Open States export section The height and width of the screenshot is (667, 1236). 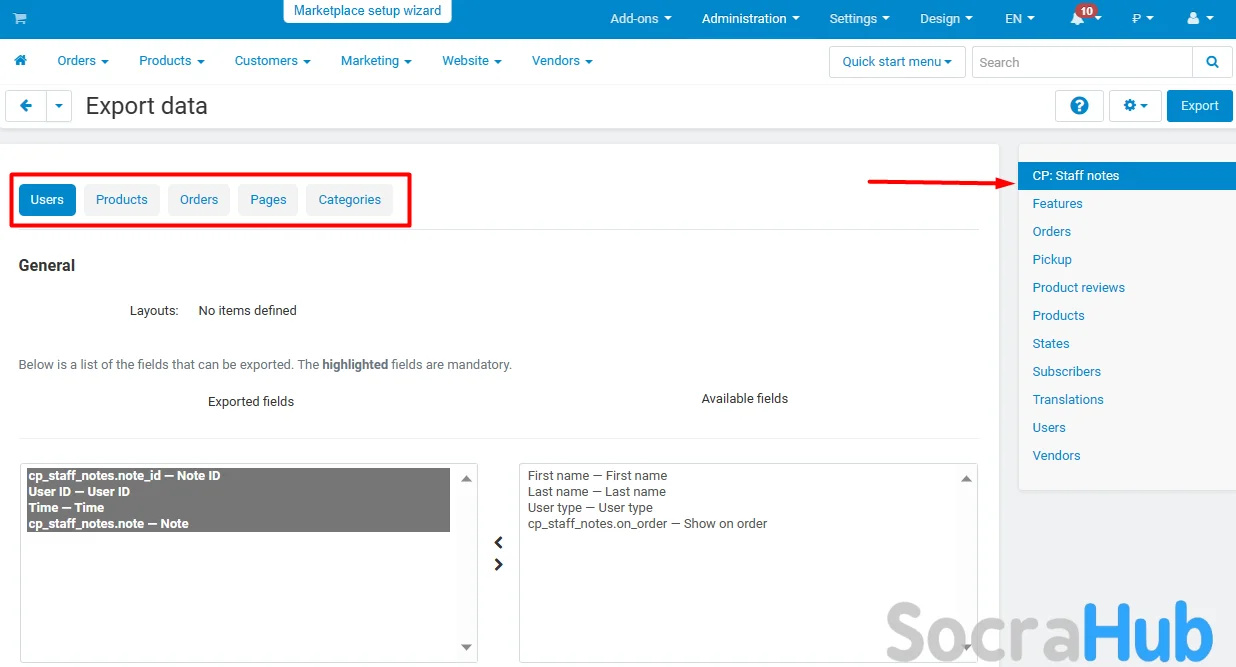point(1051,344)
